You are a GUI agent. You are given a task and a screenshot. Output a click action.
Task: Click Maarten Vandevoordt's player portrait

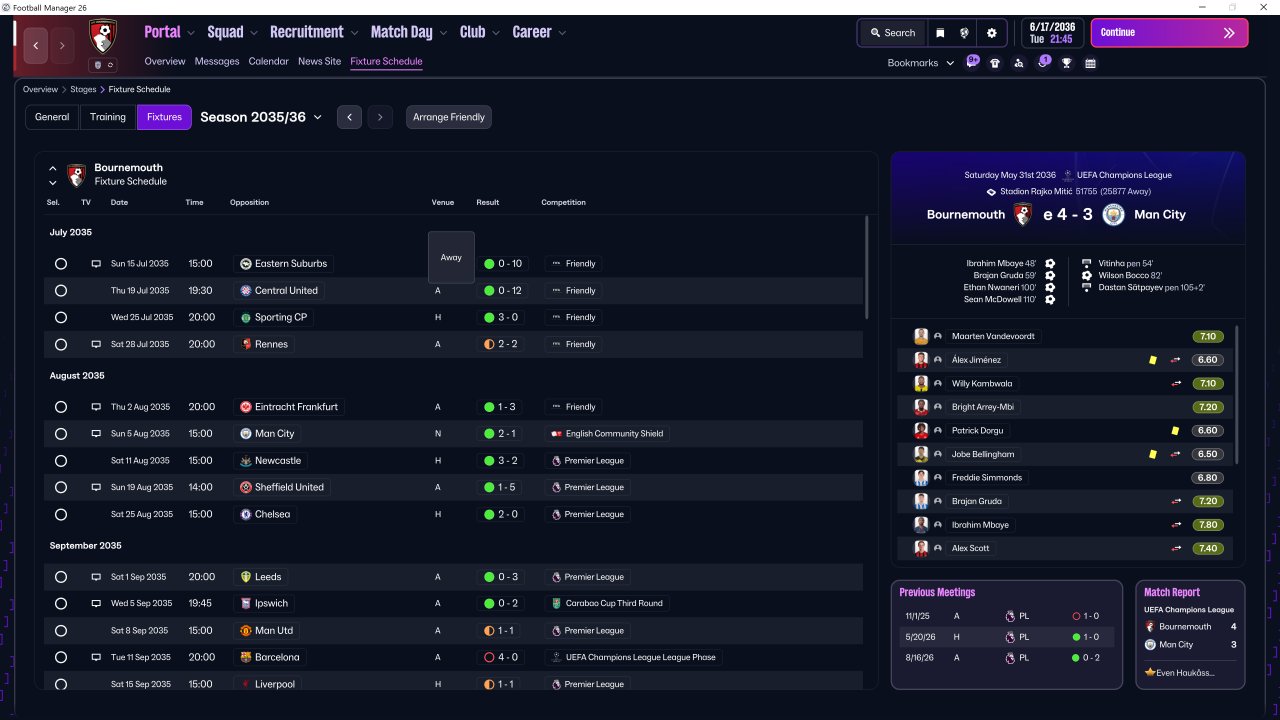pyautogui.click(x=921, y=336)
